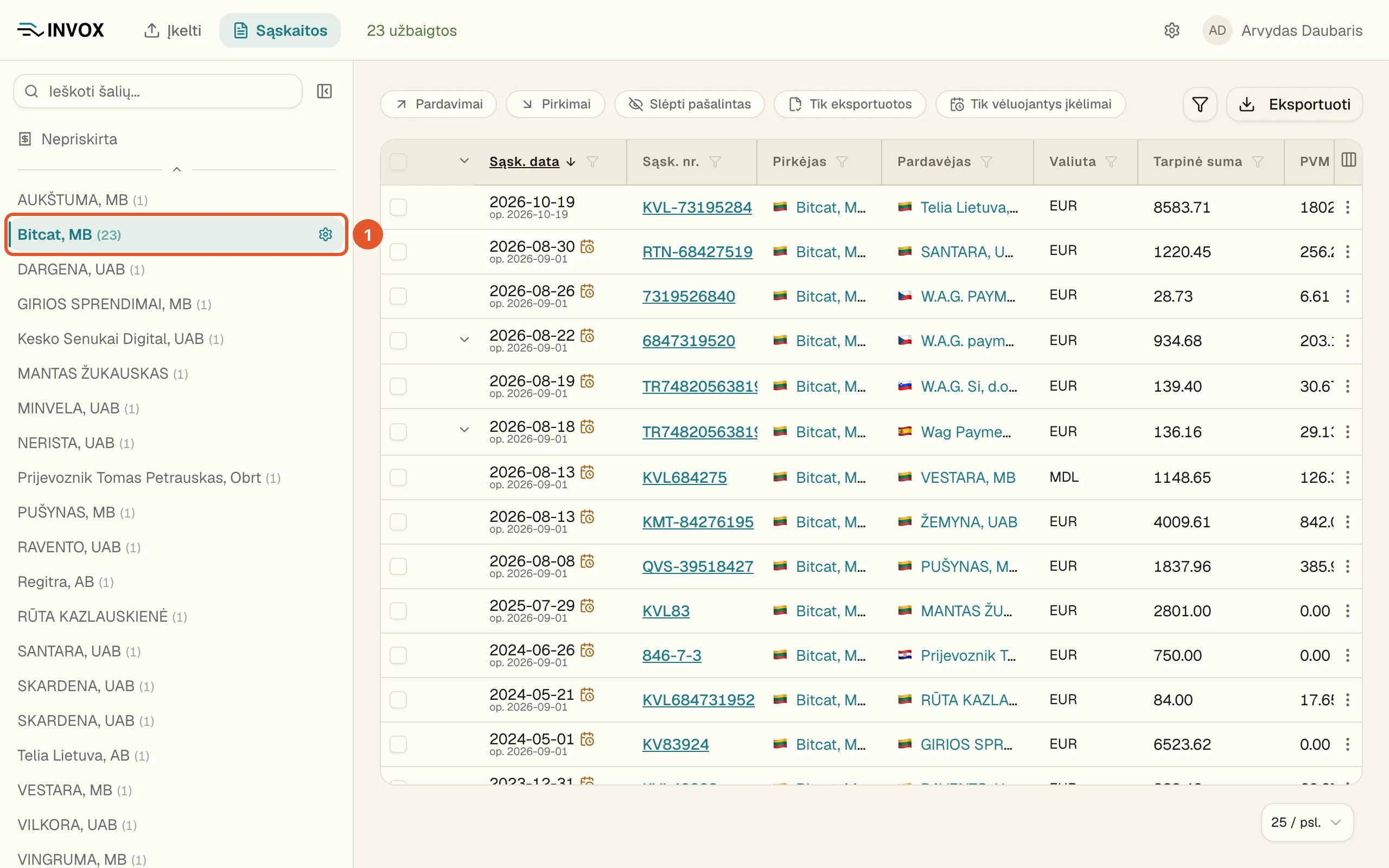Click late-upload icon on 2026-08-30 row

point(587,246)
